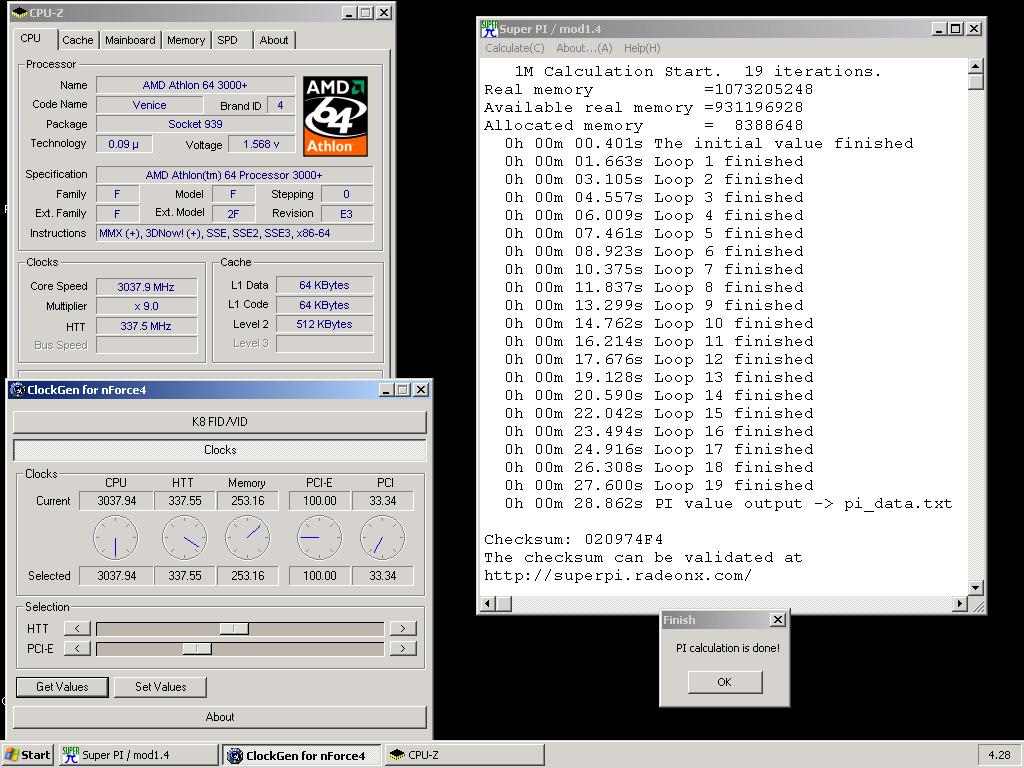Image resolution: width=1024 pixels, height=768 pixels.
Task: Click the Selected Memory 253.16 field
Action: click(248, 576)
